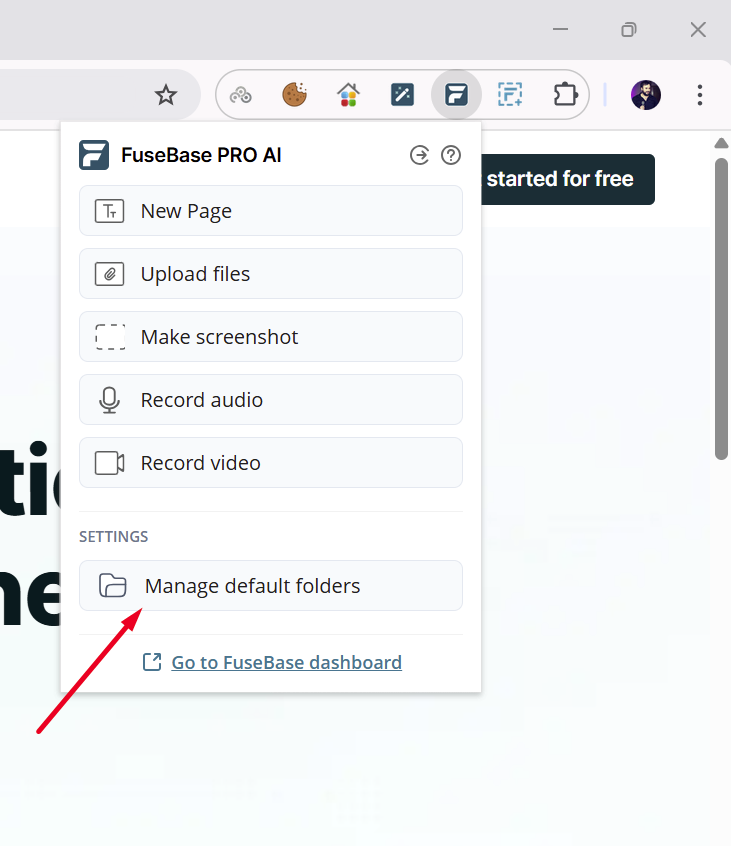The image size is (731, 846).
Task: Open the cookie extension icon
Action: click(x=294, y=95)
